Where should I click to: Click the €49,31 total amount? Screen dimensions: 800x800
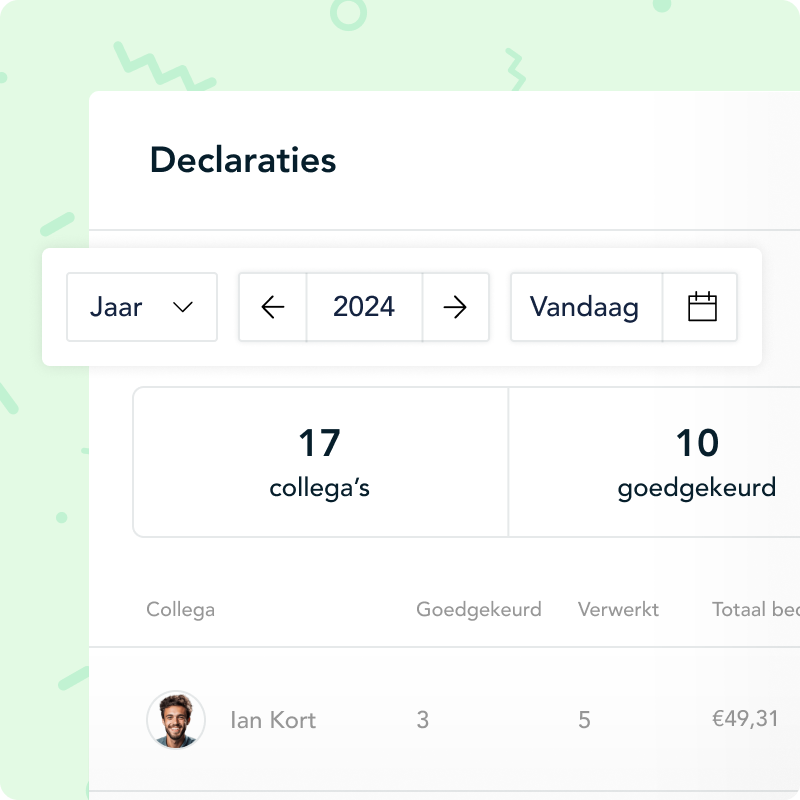pyautogui.click(x=744, y=719)
